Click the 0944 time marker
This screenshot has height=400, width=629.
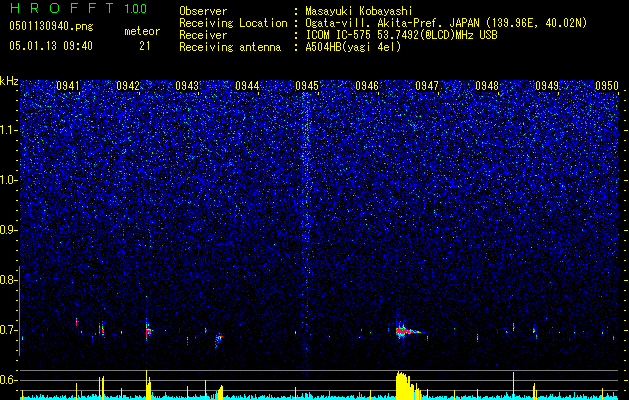247,86
